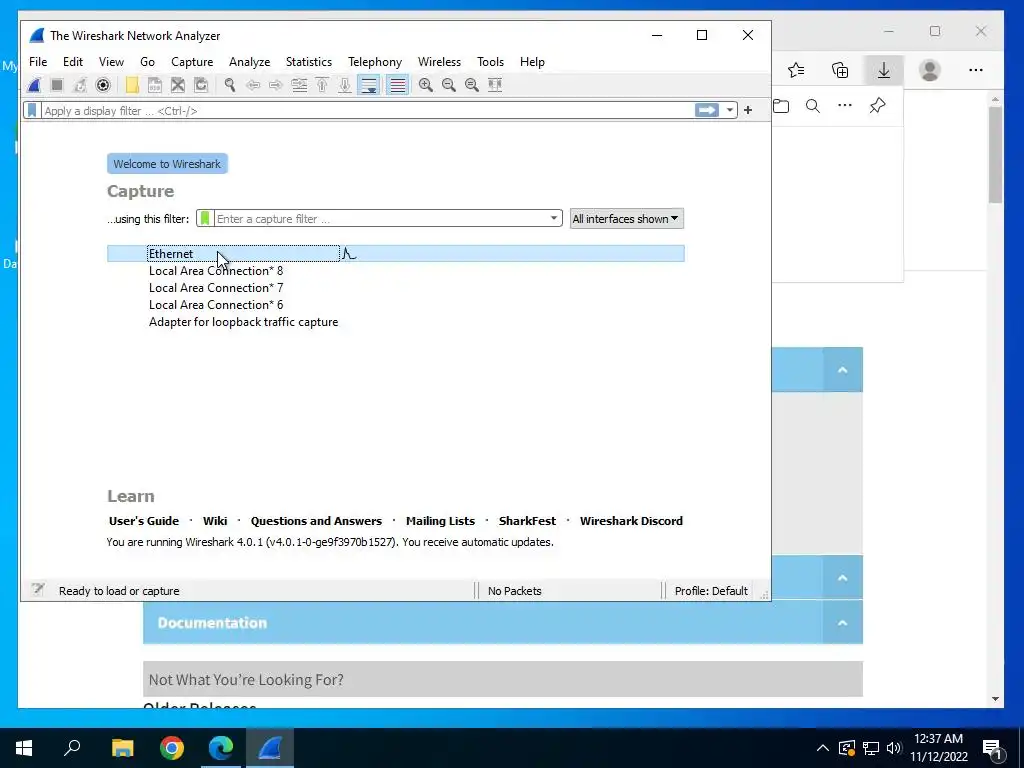This screenshot has height=768, width=1024.
Task: Open Wireshark Discord link
Action: (x=631, y=520)
